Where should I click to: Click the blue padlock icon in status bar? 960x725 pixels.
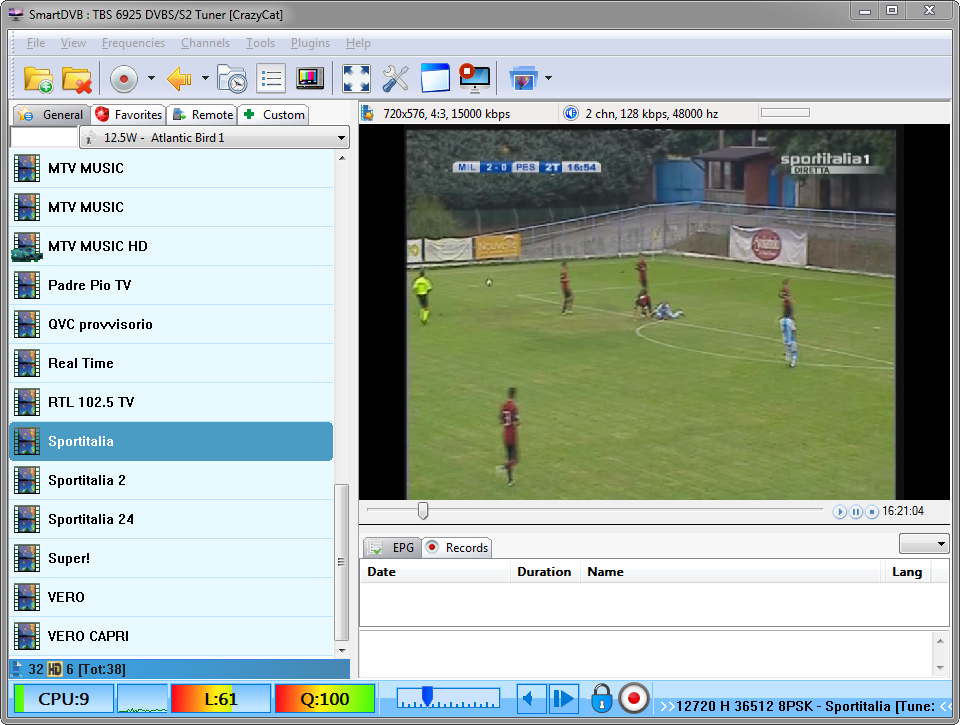pyautogui.click(x=601, y=698)
